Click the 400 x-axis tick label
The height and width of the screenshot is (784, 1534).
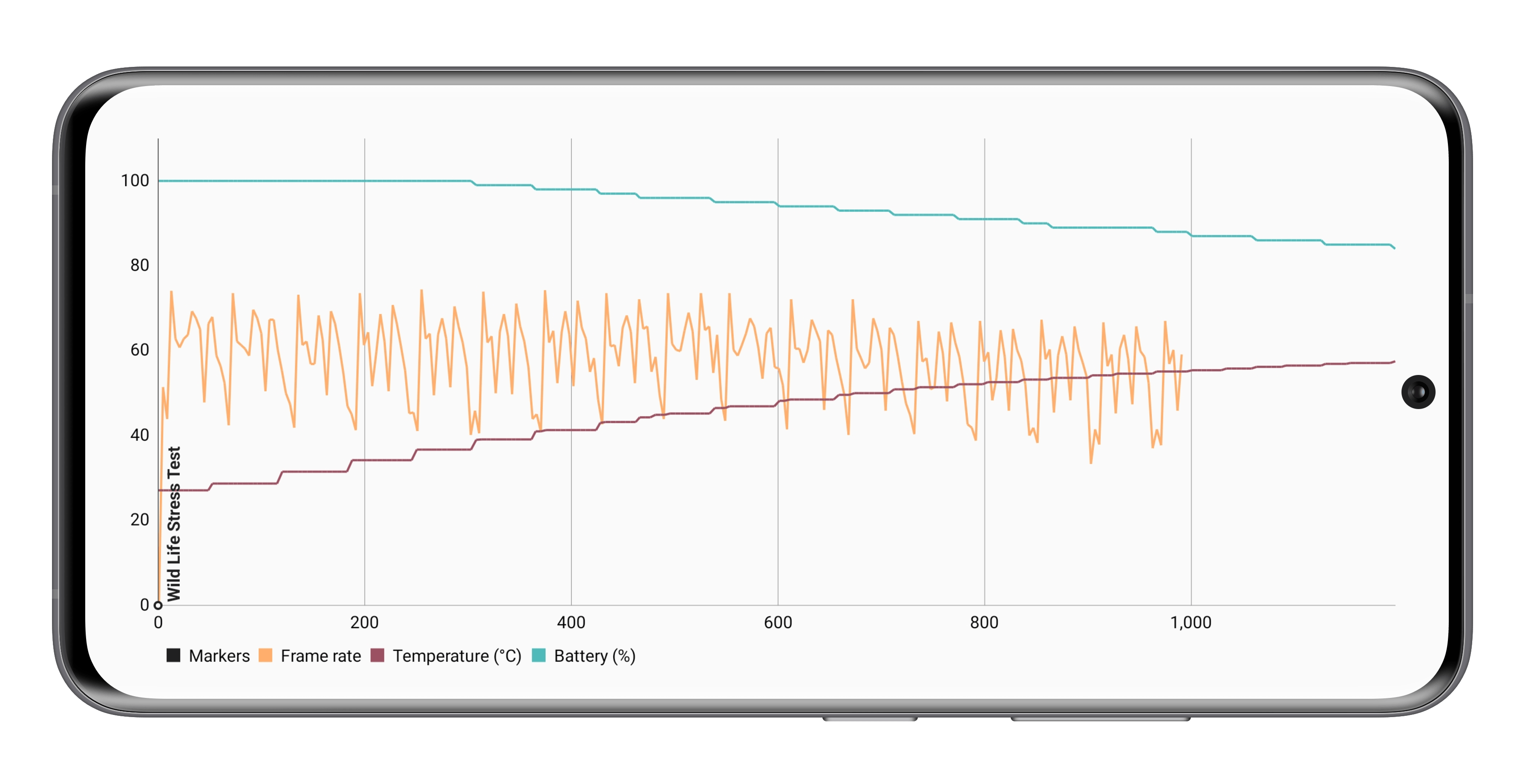point(571,623)
